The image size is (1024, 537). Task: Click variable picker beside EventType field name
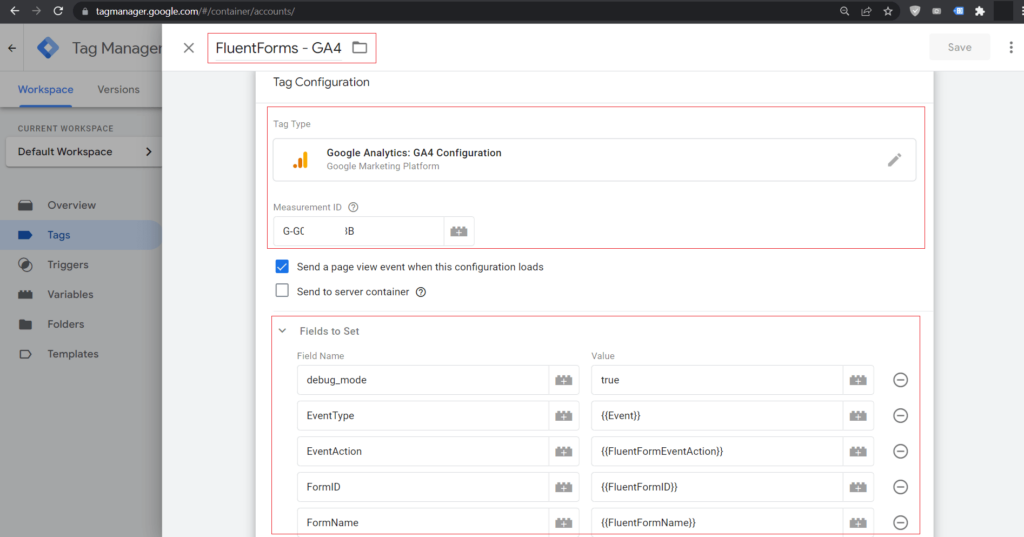coord(564,415)
